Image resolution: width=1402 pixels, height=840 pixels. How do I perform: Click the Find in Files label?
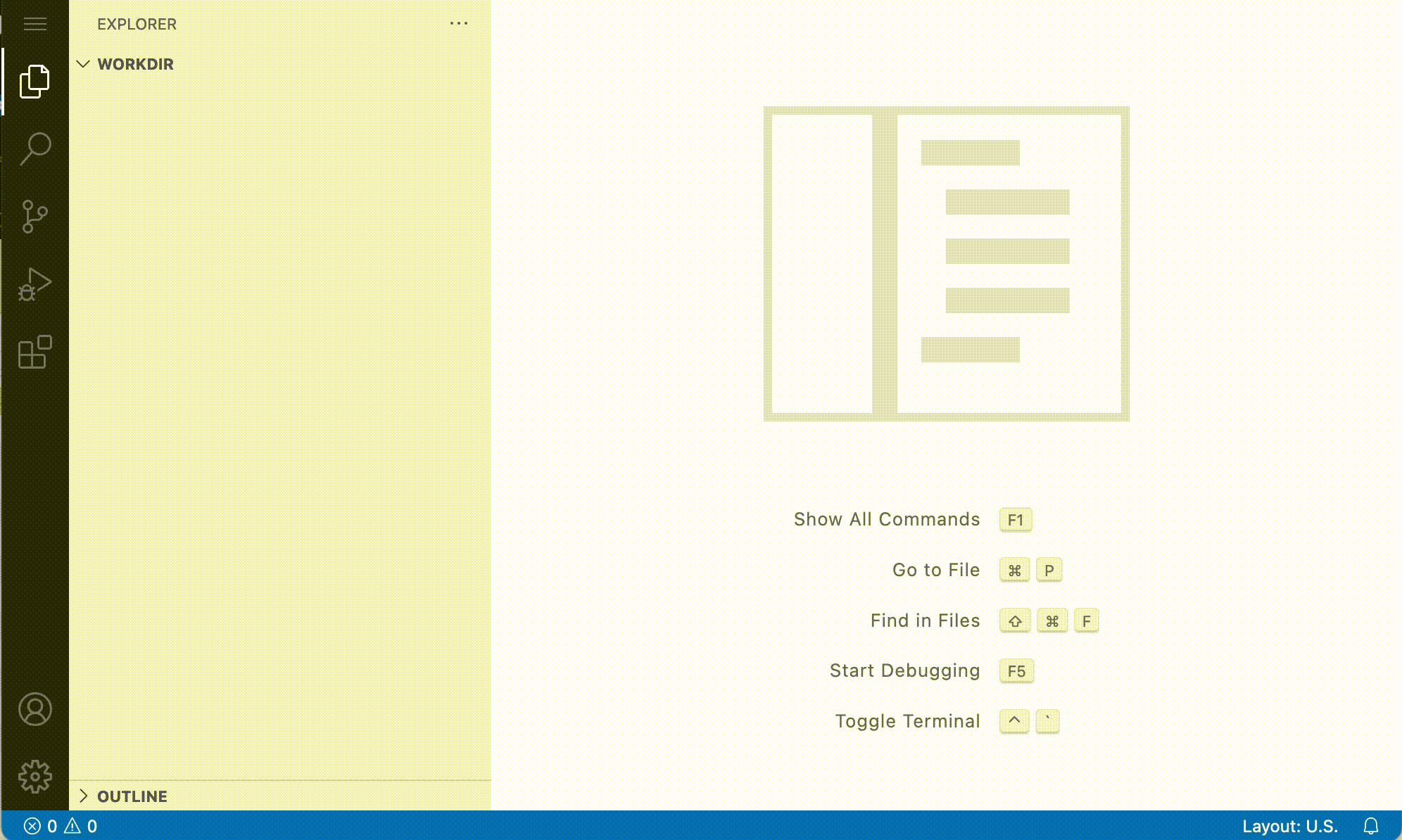[924, 621]
